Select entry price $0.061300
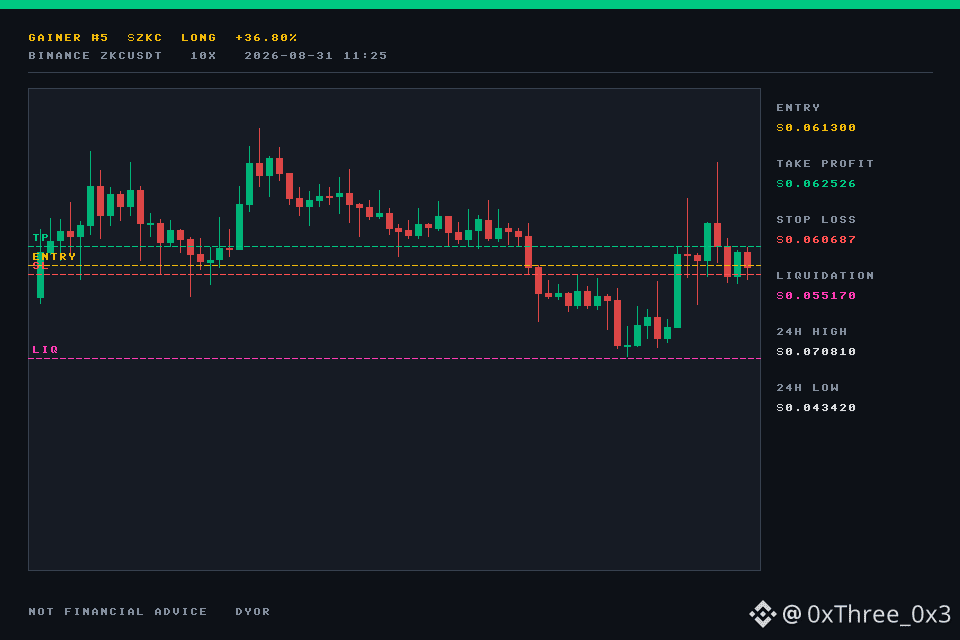960x640 pixels. [816, 128]
